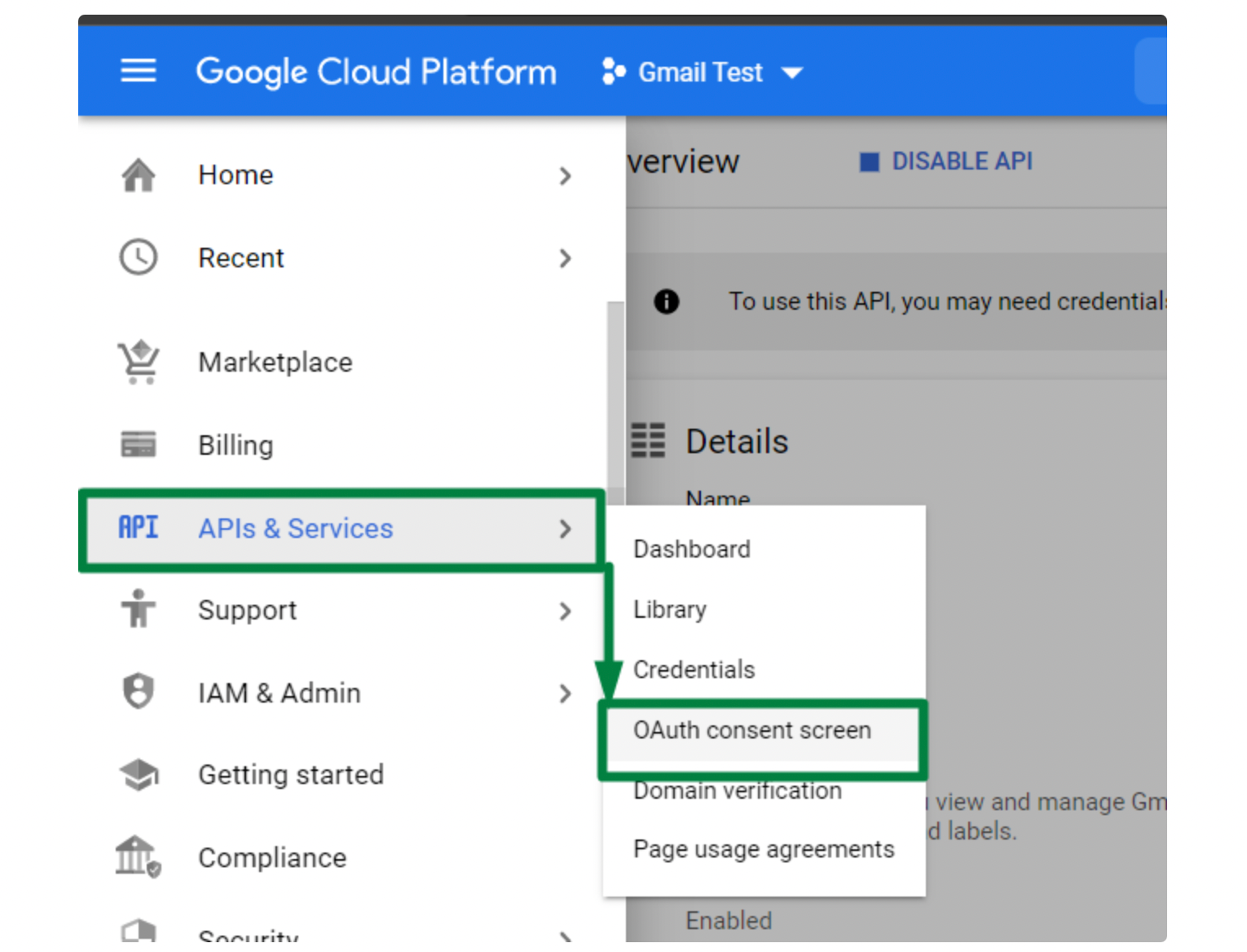Click Google Cloud Platform logo text
The width and height of the screenshot is (1247, 952).
click(x=376, y=73)
